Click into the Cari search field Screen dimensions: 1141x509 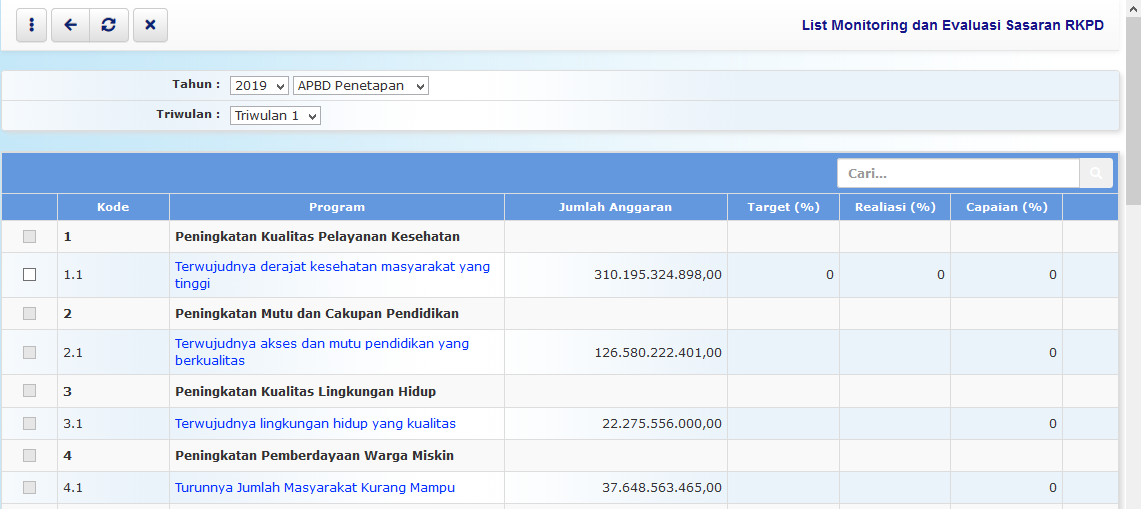(957, 174)
